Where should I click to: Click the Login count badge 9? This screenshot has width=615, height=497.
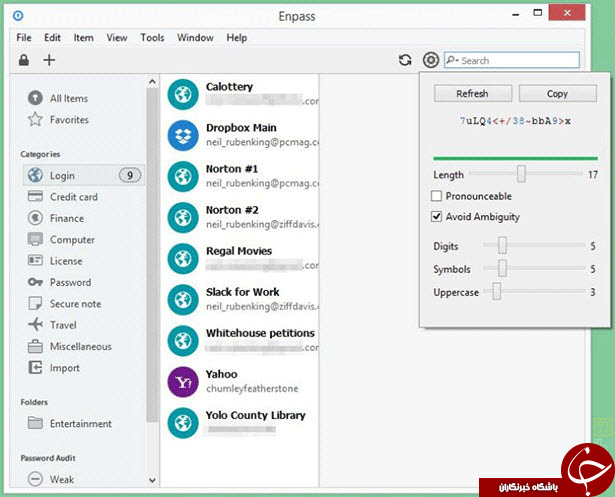[x=130, y=175]
